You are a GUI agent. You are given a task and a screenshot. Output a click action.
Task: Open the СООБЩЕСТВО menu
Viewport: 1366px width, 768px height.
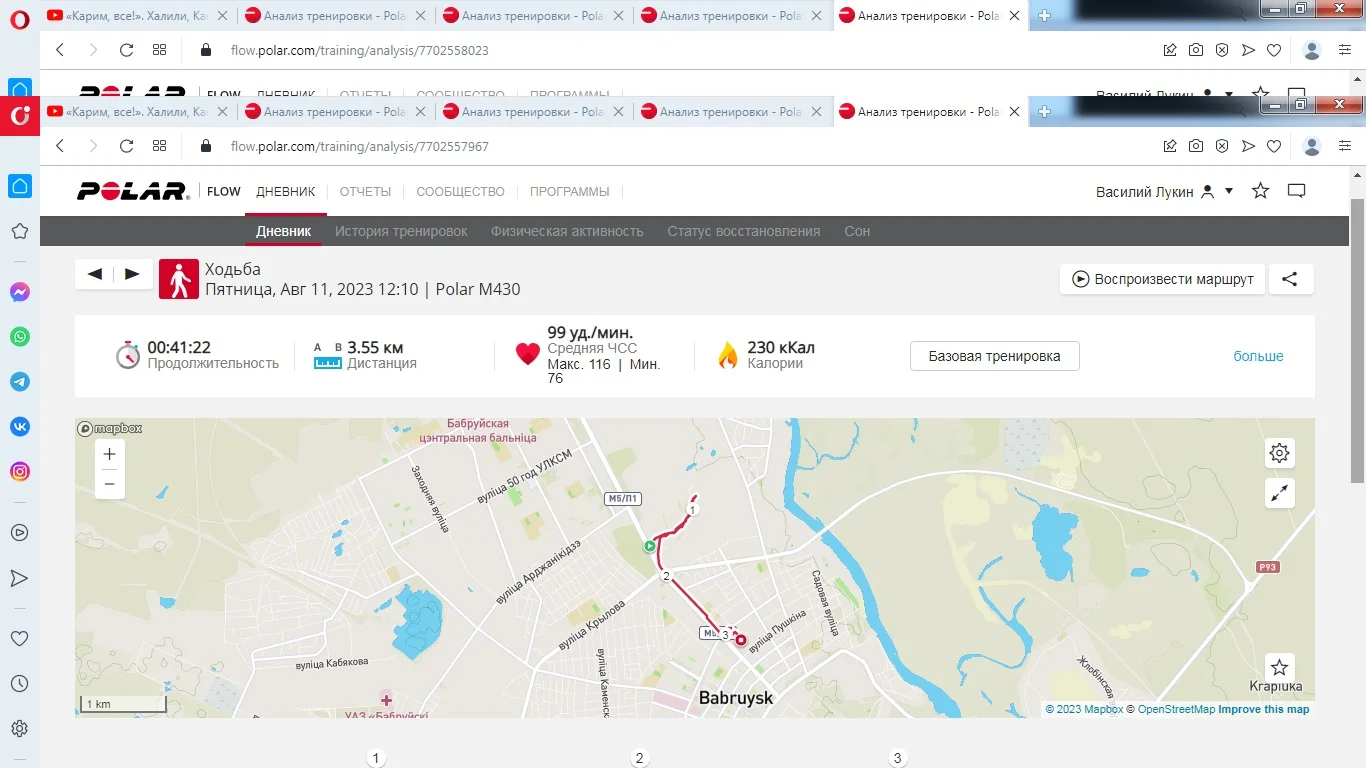coord(461,191)
